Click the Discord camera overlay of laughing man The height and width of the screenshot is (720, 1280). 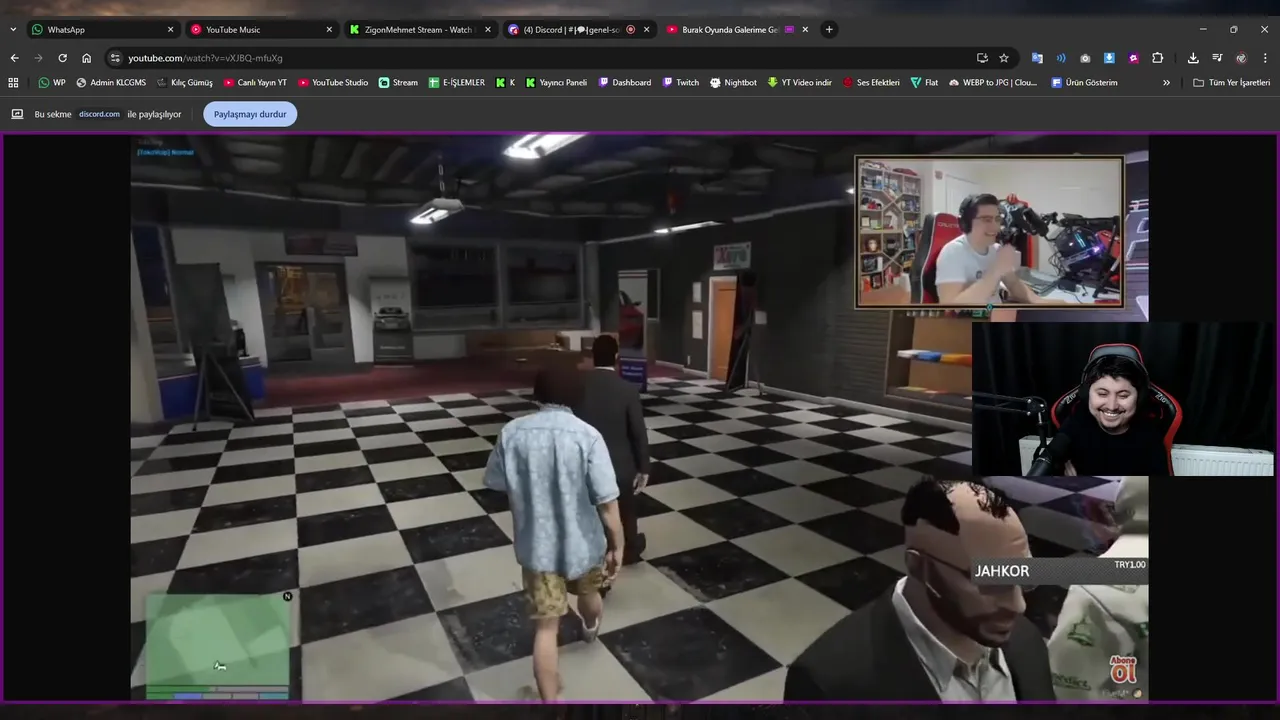pyautogui.click(x=1125, y=399)
